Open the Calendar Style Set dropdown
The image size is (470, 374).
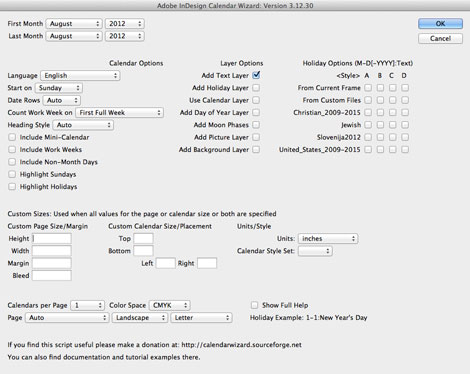tap(315, 251)
